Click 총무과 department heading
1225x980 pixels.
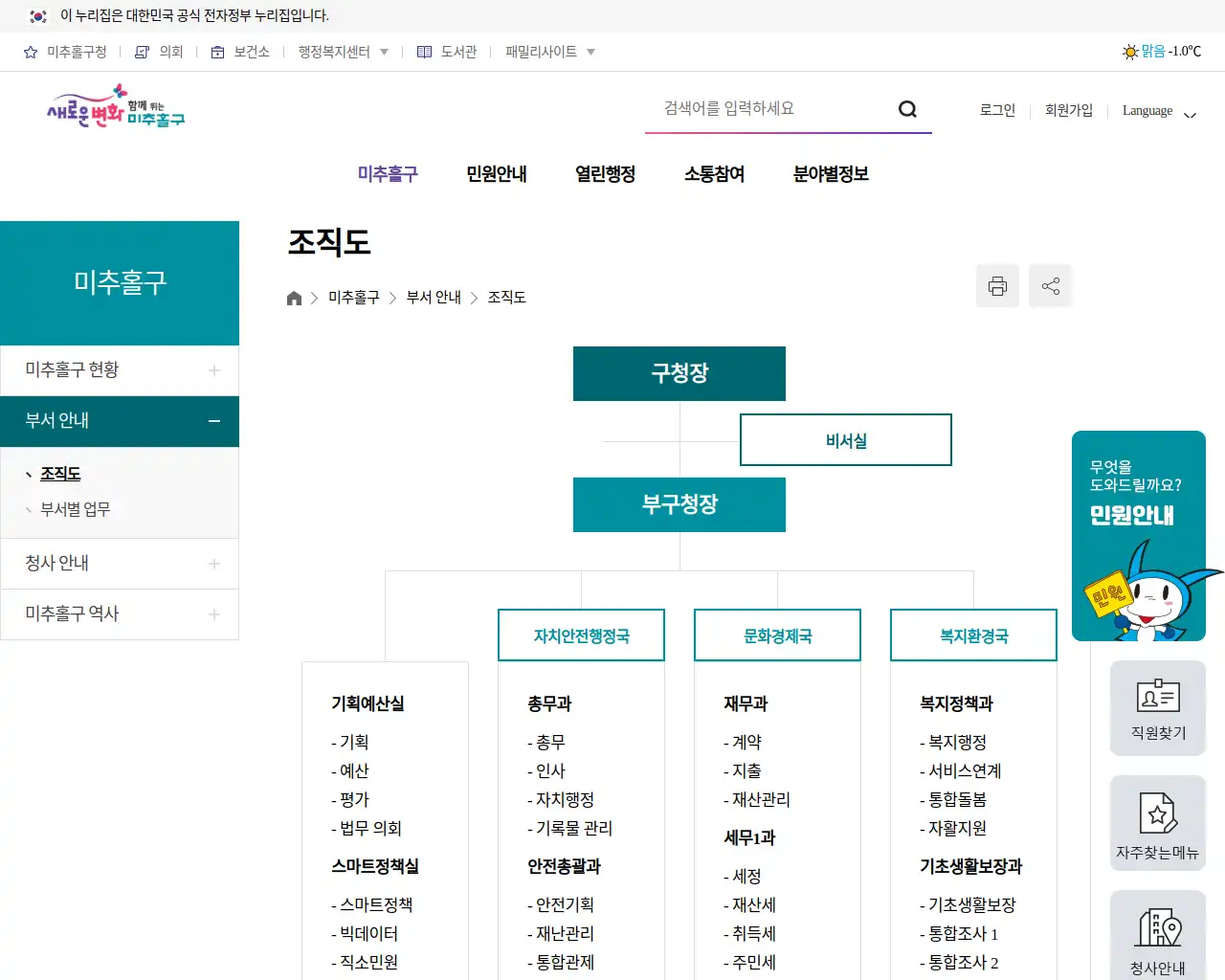(549, 703)
